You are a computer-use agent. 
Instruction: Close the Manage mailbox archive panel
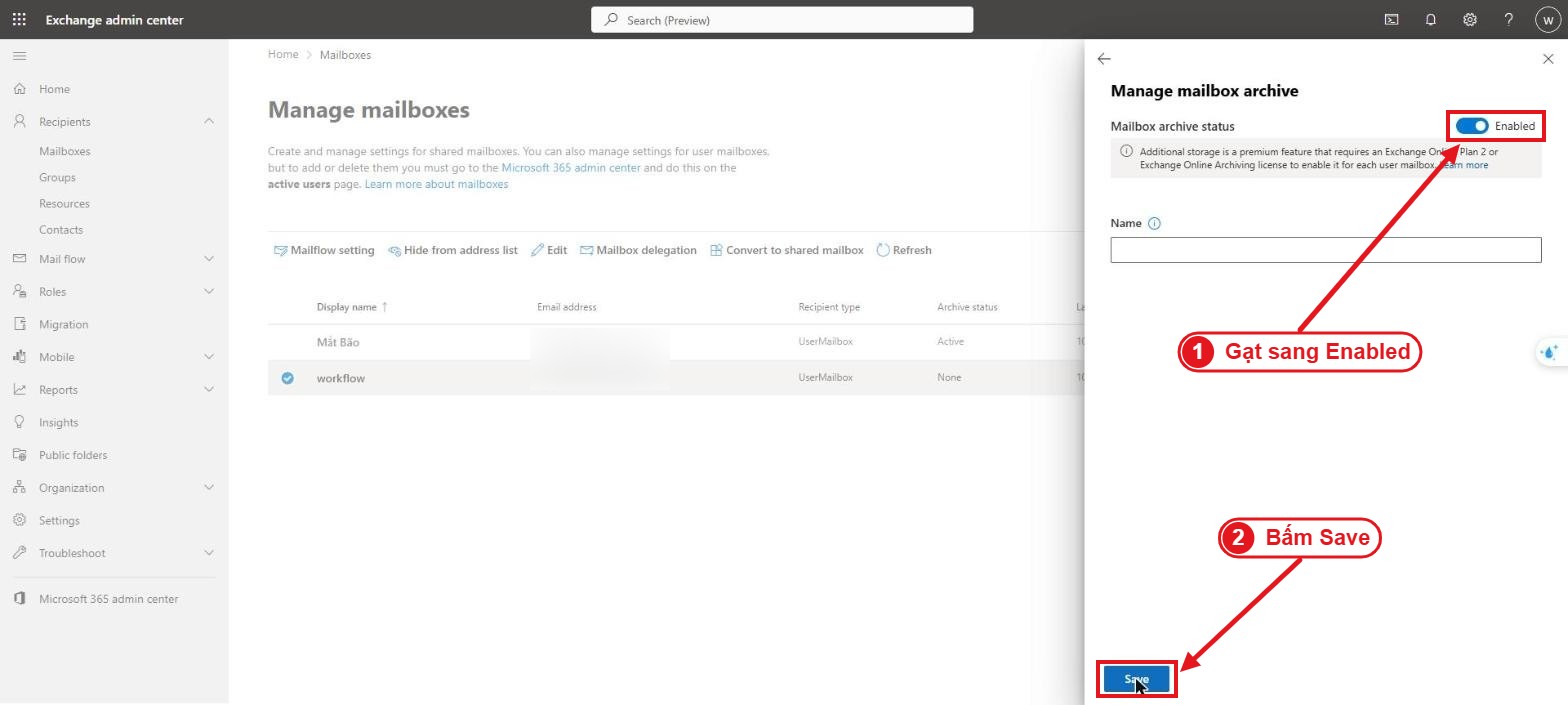pyautogui.click(x=1548, y=59)
